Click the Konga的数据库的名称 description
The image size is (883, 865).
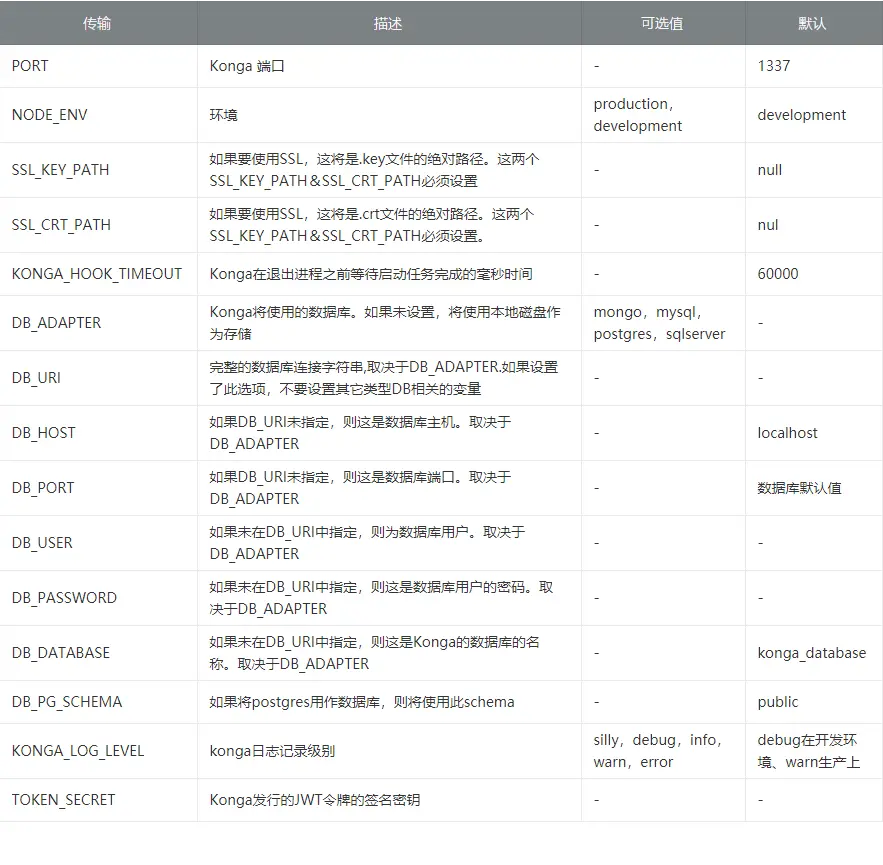coord(374,653)
